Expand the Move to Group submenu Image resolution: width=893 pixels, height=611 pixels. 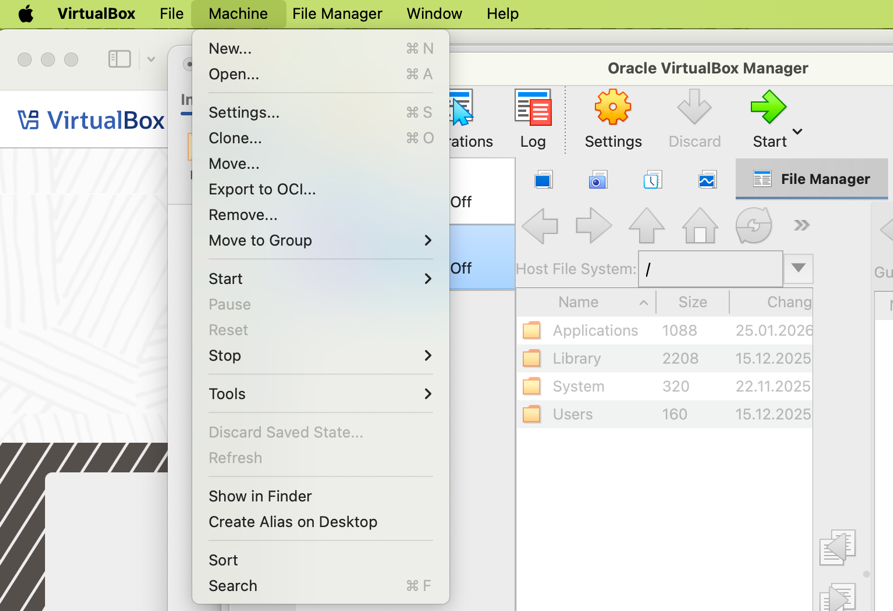[x=320, y=240]
